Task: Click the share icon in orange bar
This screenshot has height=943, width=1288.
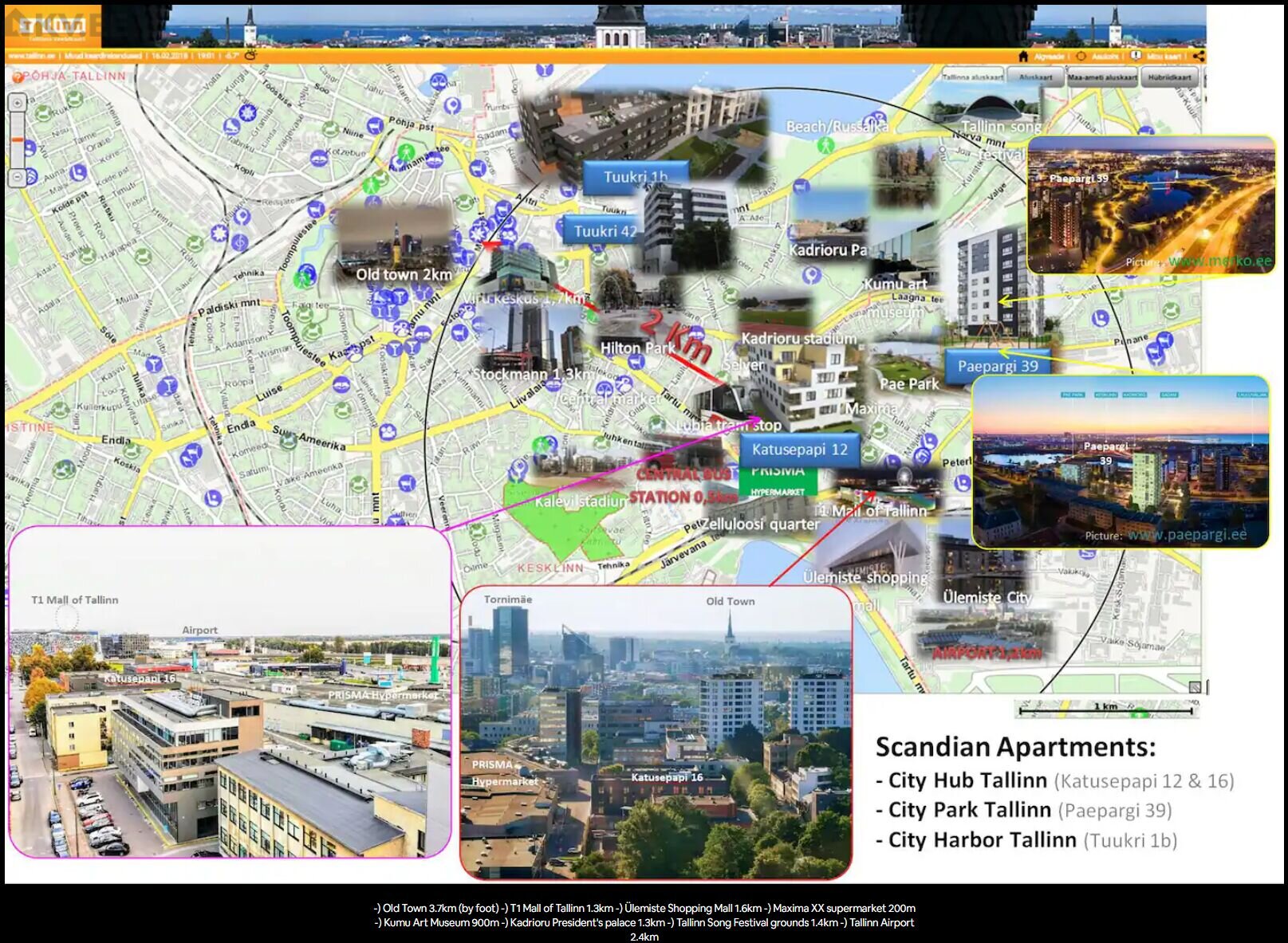Action: pos(1198,56)
